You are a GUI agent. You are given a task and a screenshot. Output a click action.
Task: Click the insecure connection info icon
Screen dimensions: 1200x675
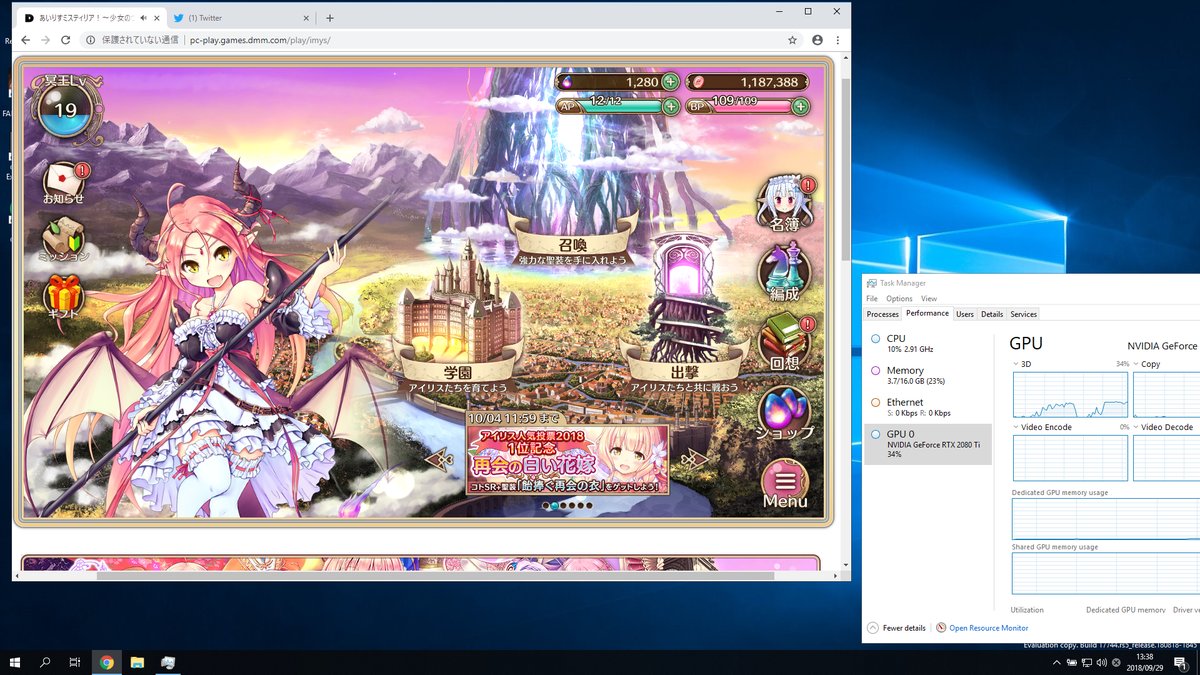point(90,40)
